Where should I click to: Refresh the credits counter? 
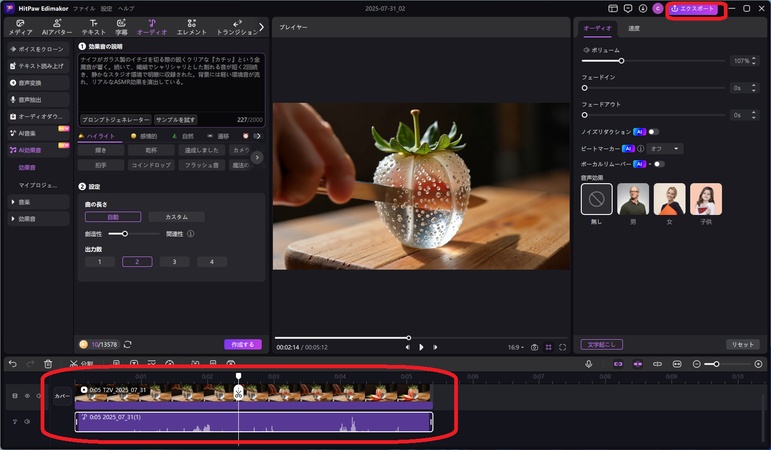(x=128, y=344)
